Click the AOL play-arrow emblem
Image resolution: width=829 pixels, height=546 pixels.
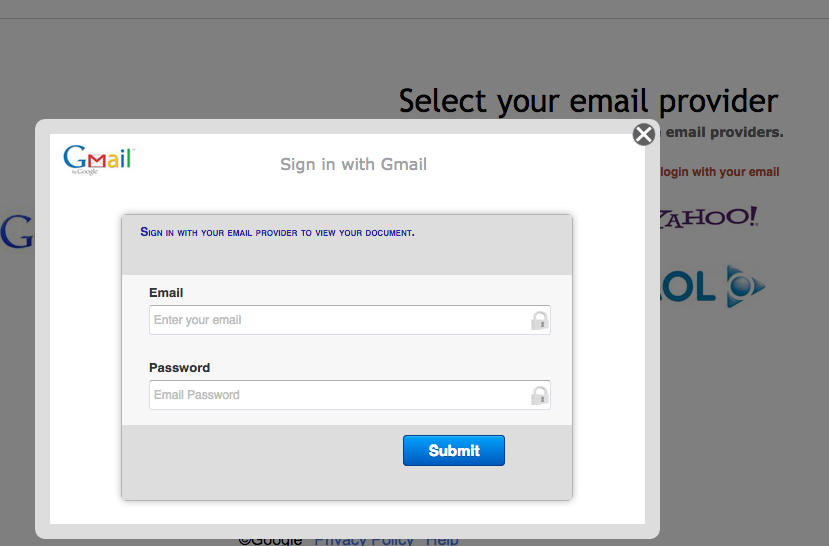click(745, 287)
